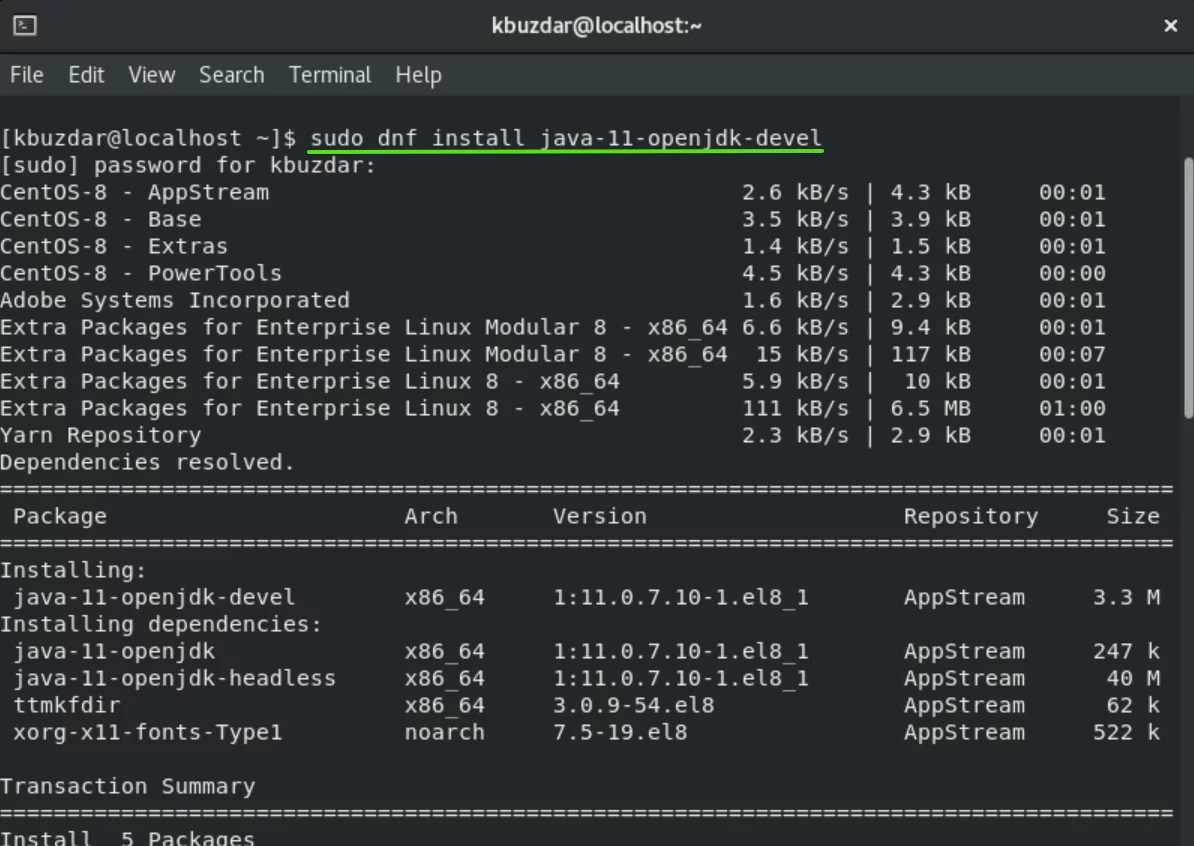1194x846 pixels.
Task: Open the Edit menu
Action: [86, 75]
